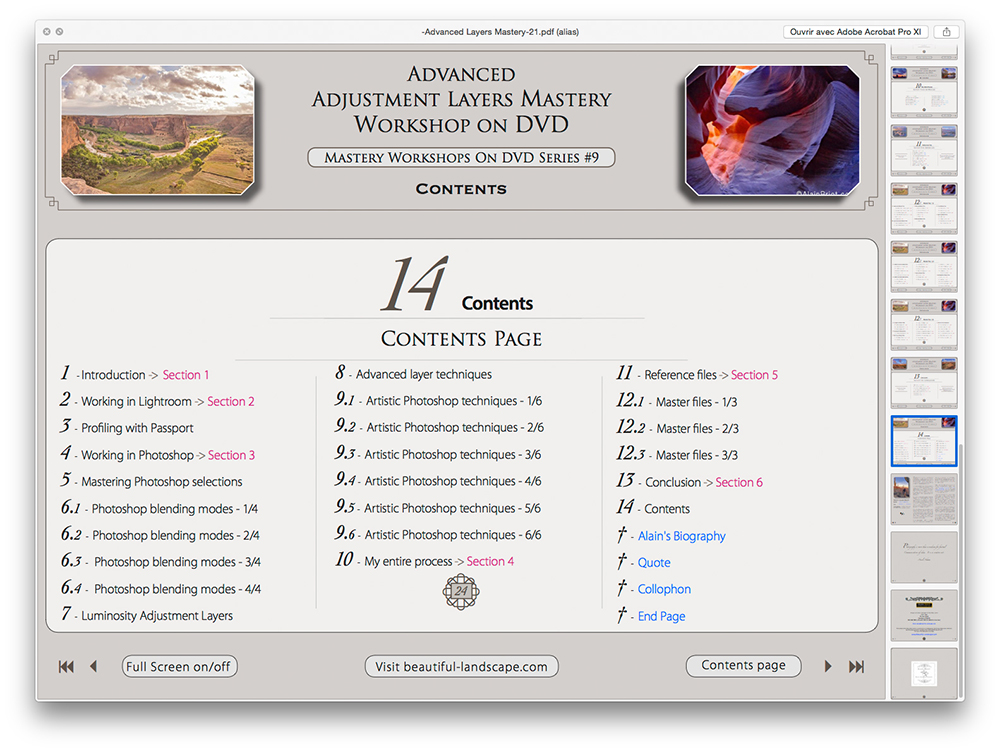Click dagger icon beside Alain's Biography
Screen dimensions: 1000x752
pos(622,535)
